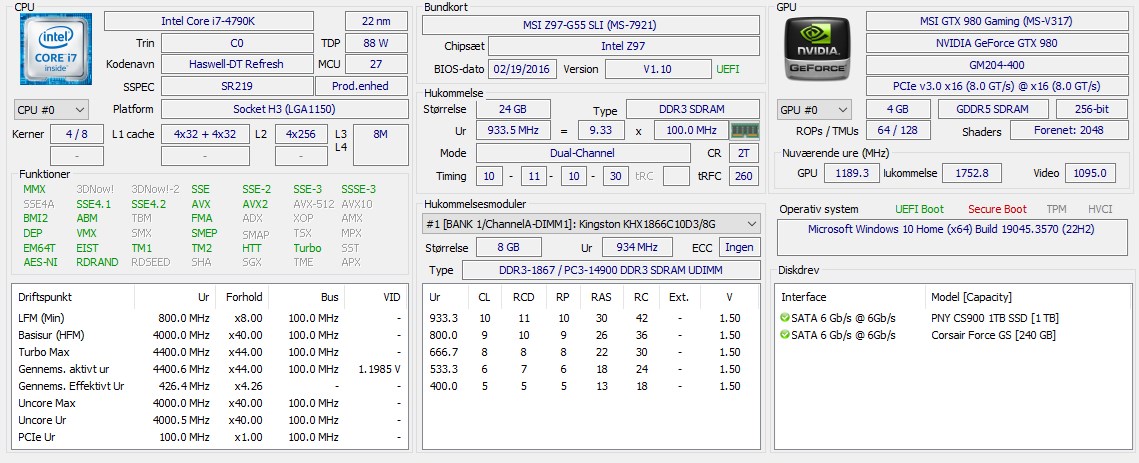Select the LFM (Min) row

pos(209,318)
